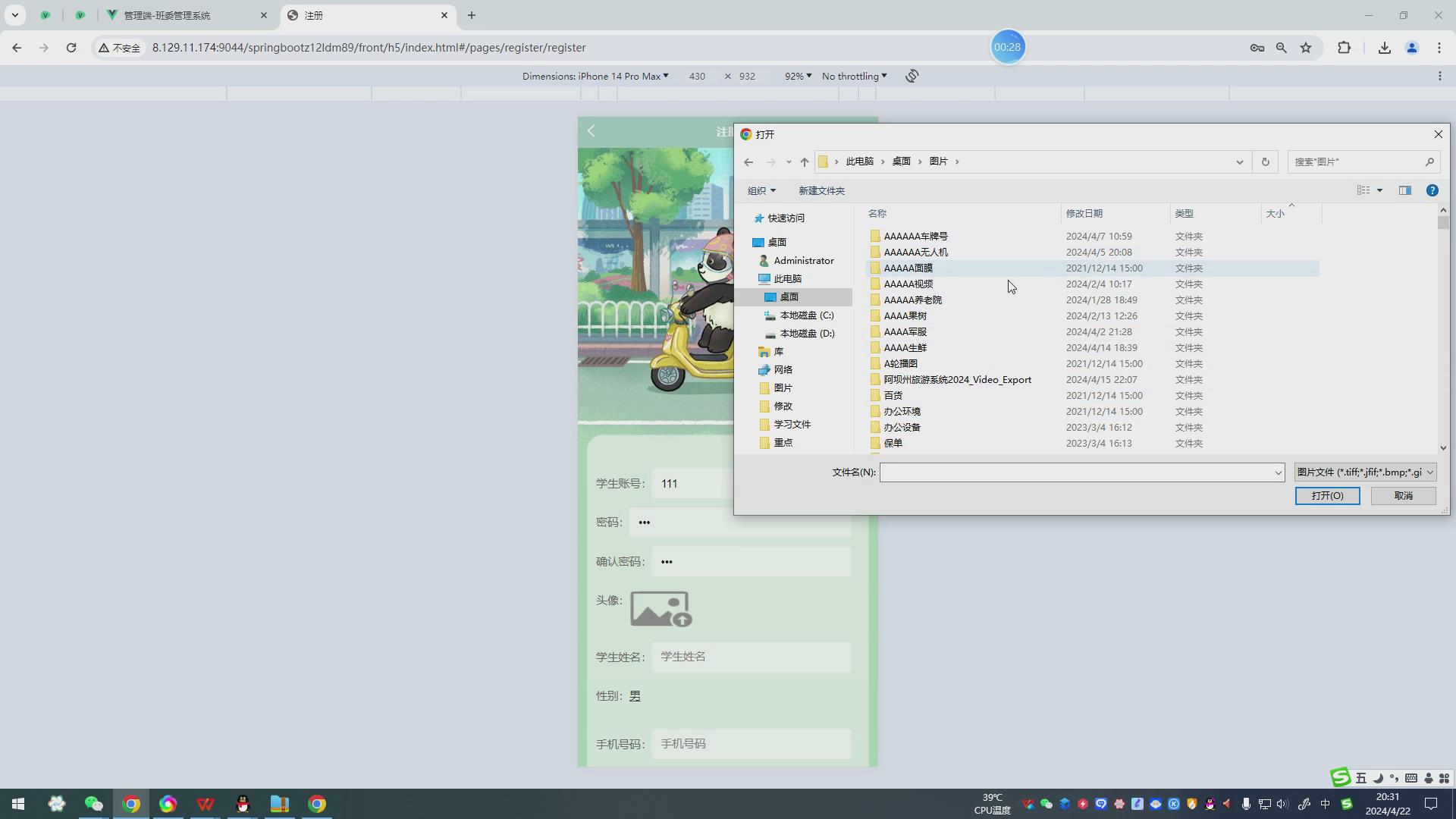1456x819 pixels.
Task: Open the image file type filter dropdown
Action: click(x=1364, y=472)
